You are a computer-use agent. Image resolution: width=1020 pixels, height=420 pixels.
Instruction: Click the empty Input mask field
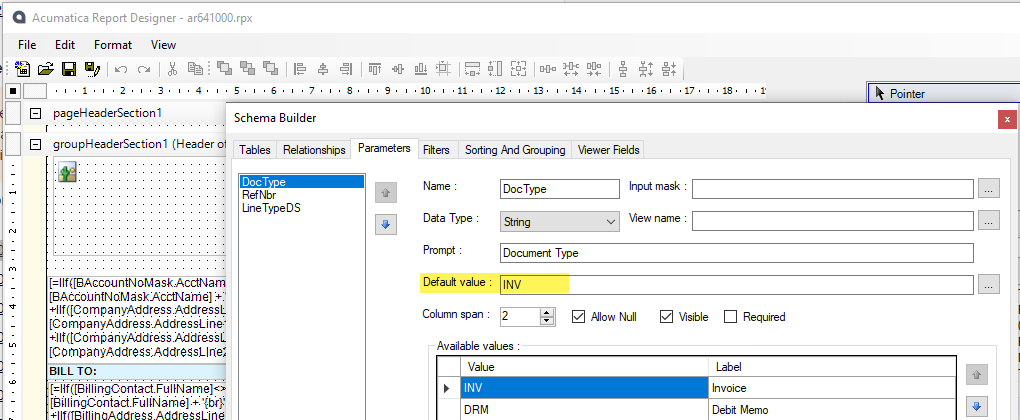[x=833, y=189]
